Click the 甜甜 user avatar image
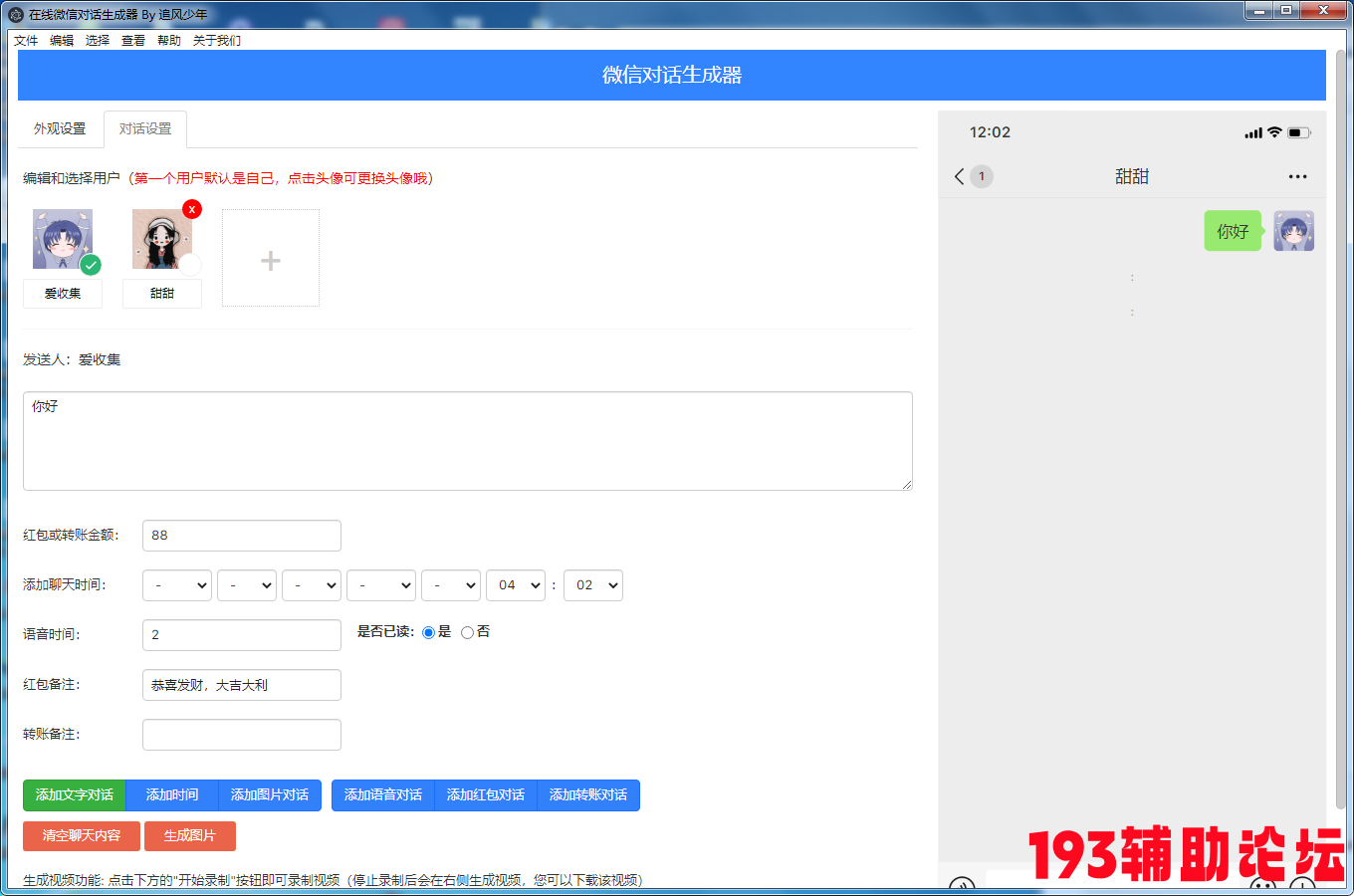 [162, 239]
